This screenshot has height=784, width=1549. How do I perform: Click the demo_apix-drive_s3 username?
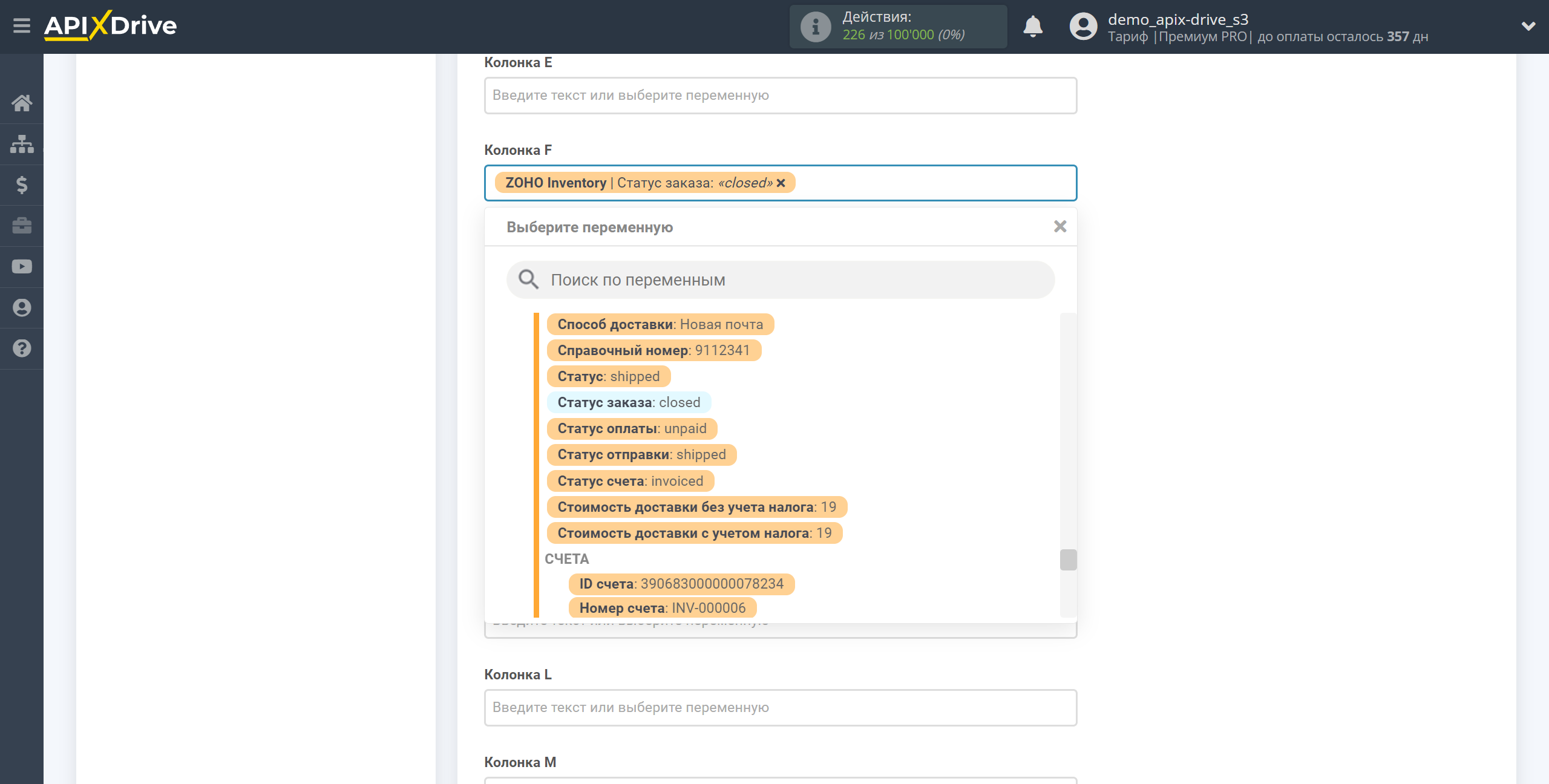click(x=1178, y=19)
